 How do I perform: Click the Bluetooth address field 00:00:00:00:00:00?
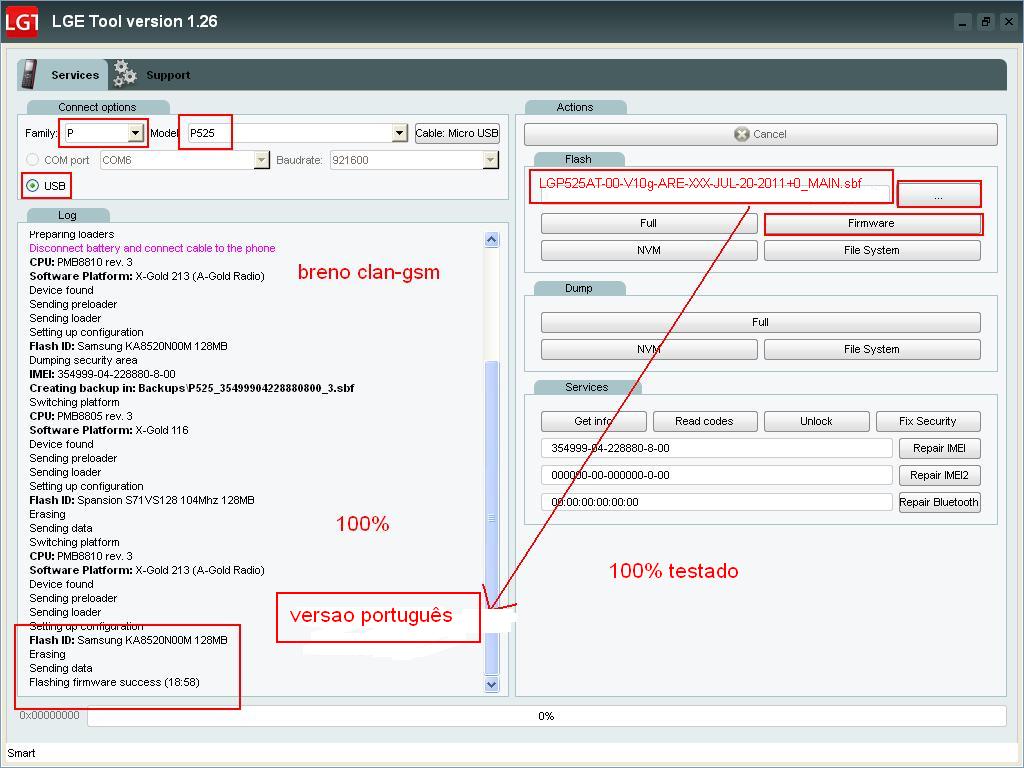point(716,502)
